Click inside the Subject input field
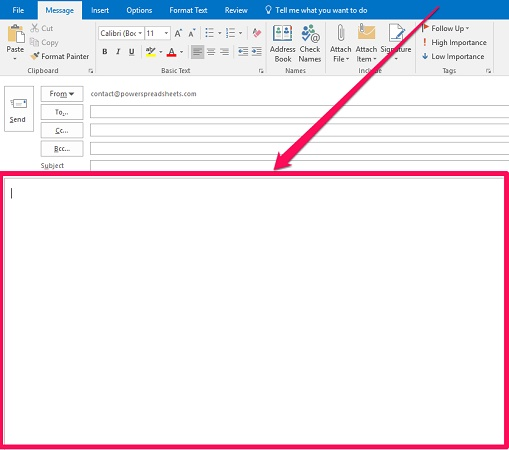 (x=299, y=166)
